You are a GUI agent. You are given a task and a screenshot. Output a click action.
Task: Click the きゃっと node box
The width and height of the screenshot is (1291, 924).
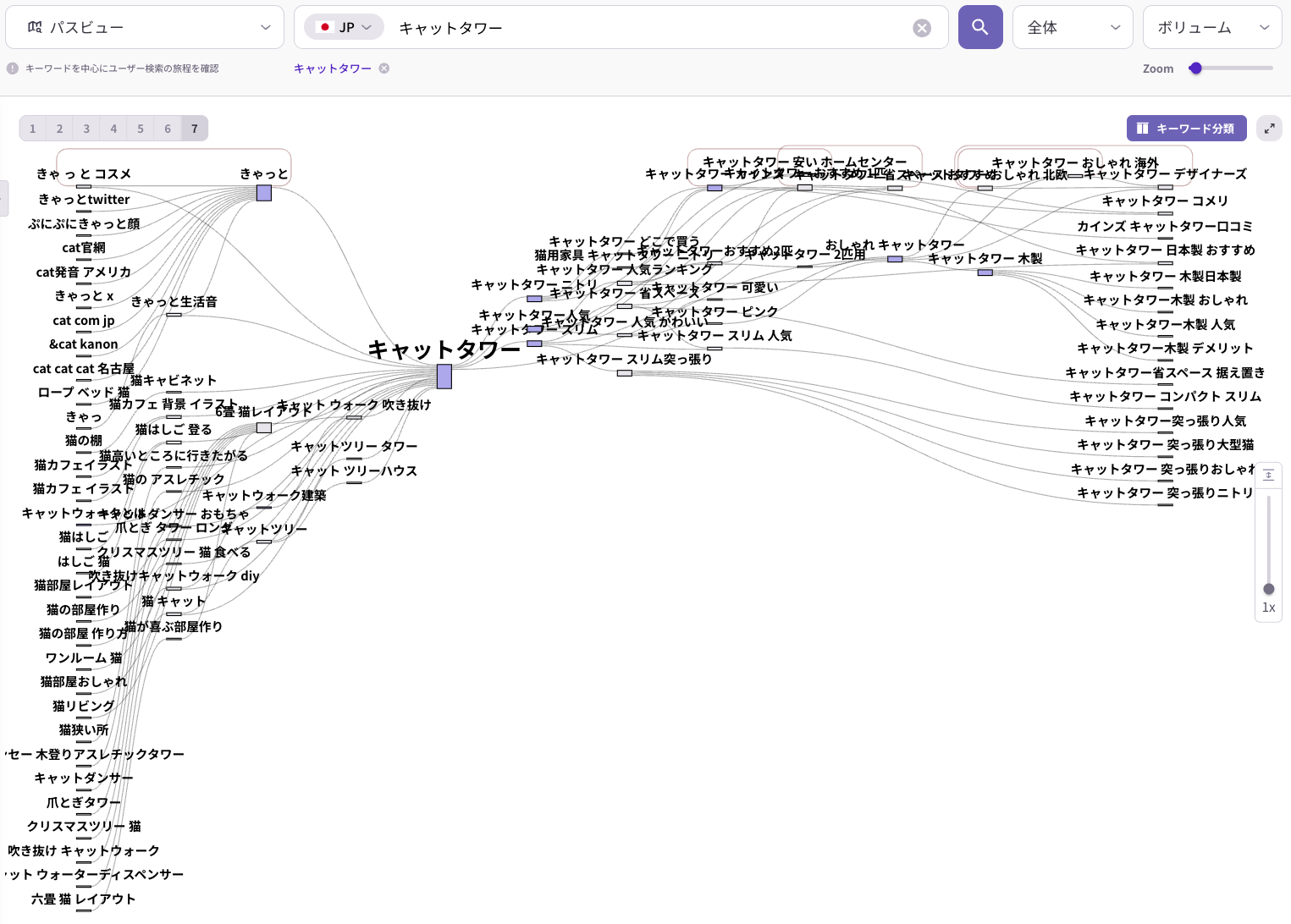coord(264,193)
